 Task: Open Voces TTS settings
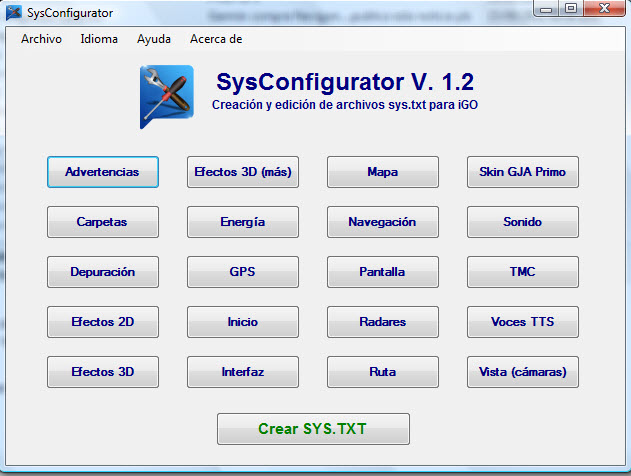tap(523, 322)
